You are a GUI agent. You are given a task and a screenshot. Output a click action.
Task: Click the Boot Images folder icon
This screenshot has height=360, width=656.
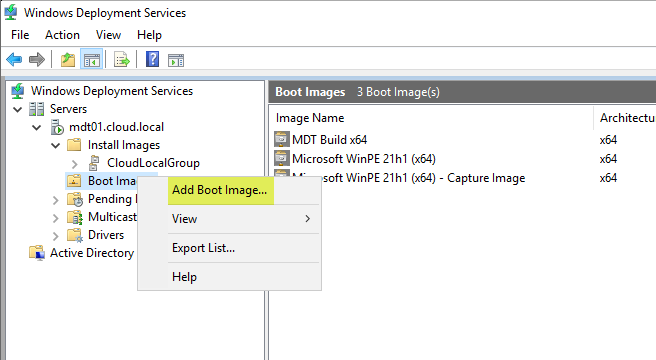click(x=74, y=181)
